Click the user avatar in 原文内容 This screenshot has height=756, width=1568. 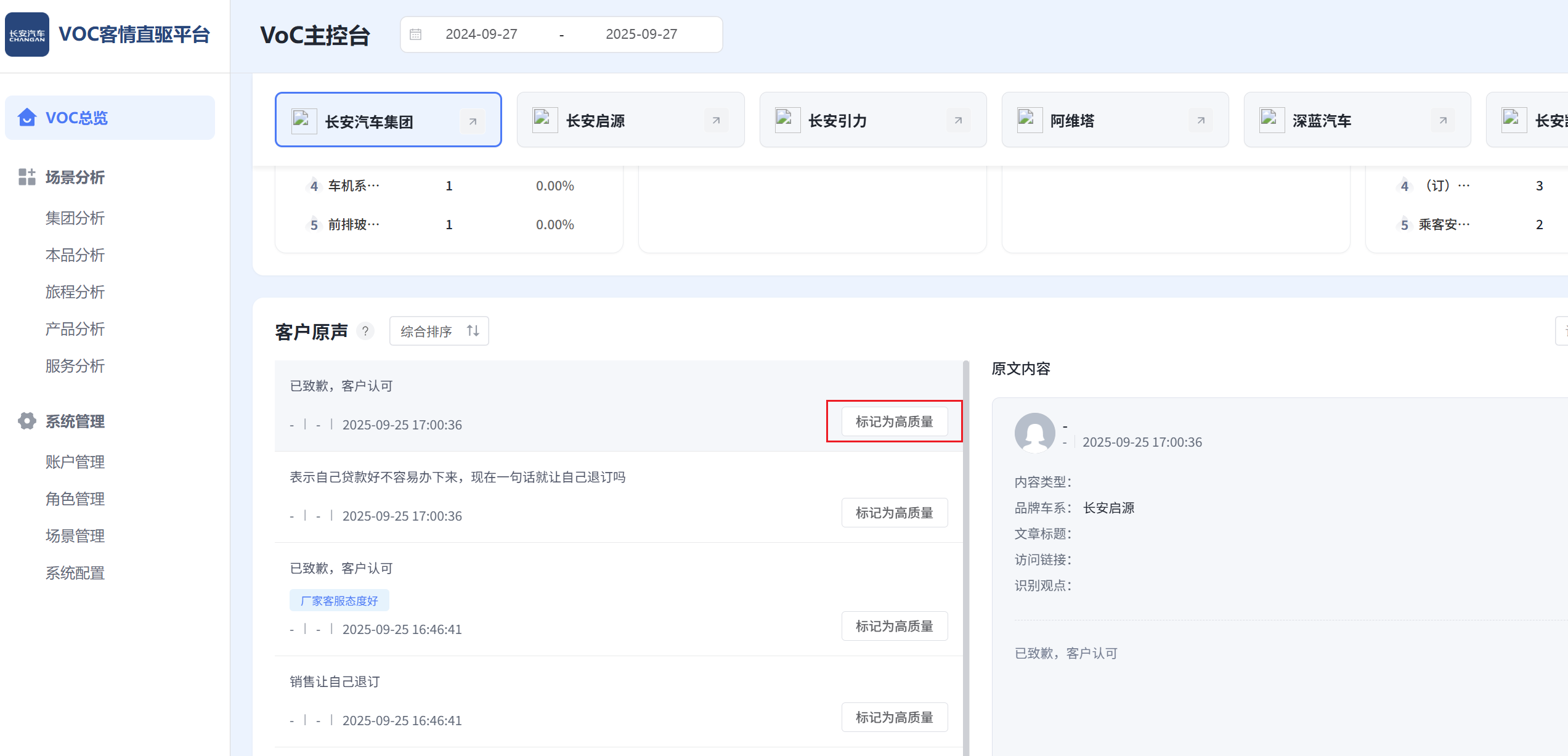[1034, 433]
